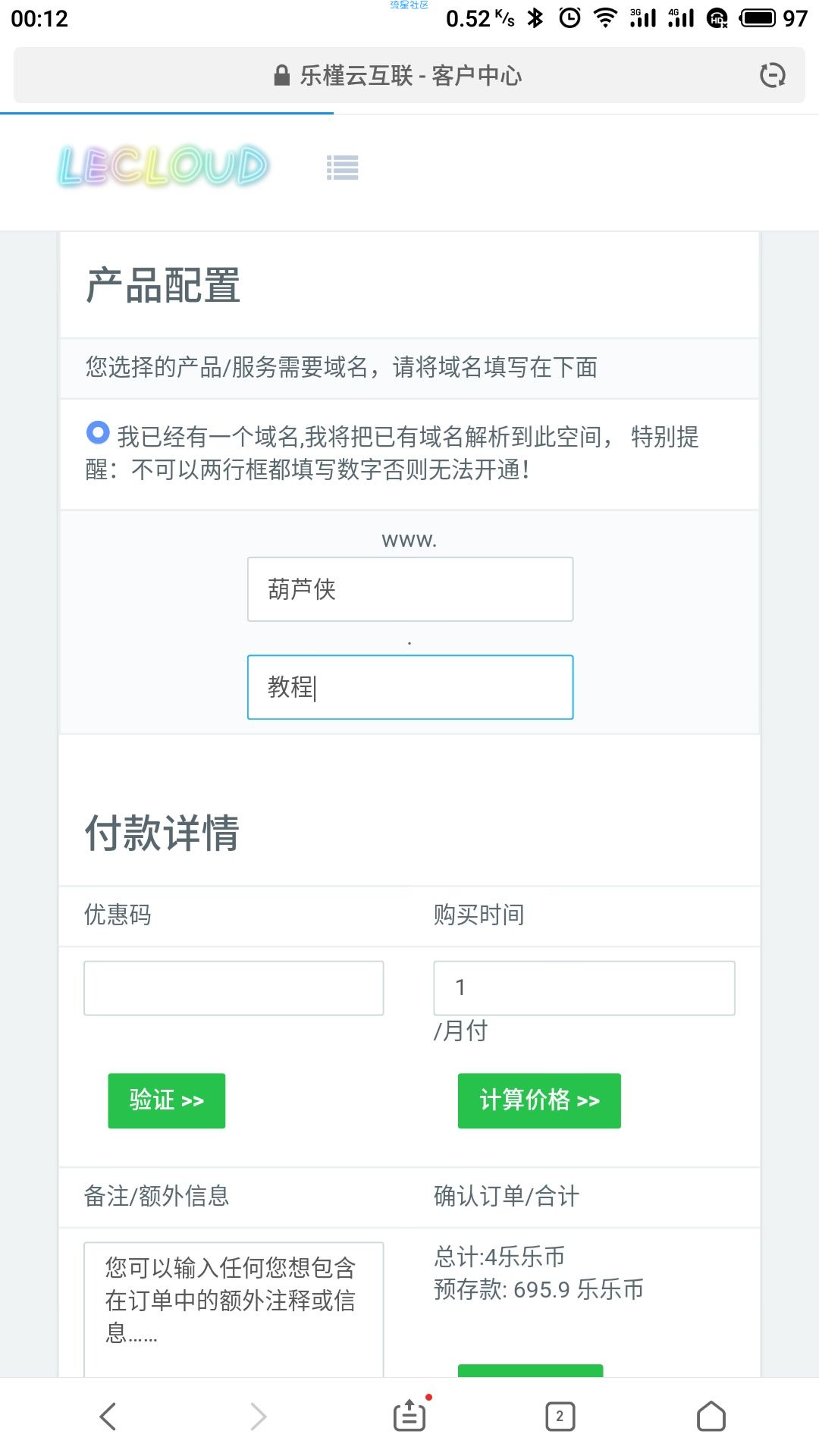Viewport: 819px width, 1456px height.
Task: Click the 计算价格 >> button
Action: (x=539, y=1100)
